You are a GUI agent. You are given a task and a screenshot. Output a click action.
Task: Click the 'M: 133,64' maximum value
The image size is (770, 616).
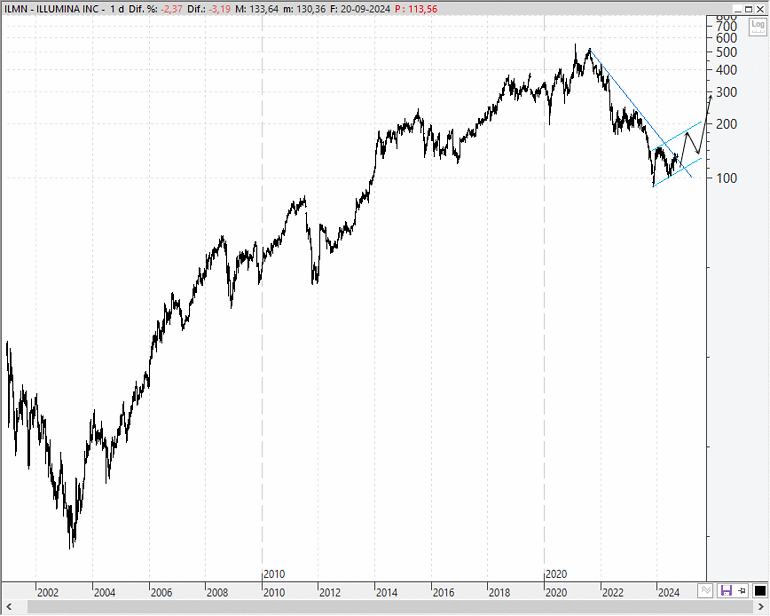pos(257,9)
